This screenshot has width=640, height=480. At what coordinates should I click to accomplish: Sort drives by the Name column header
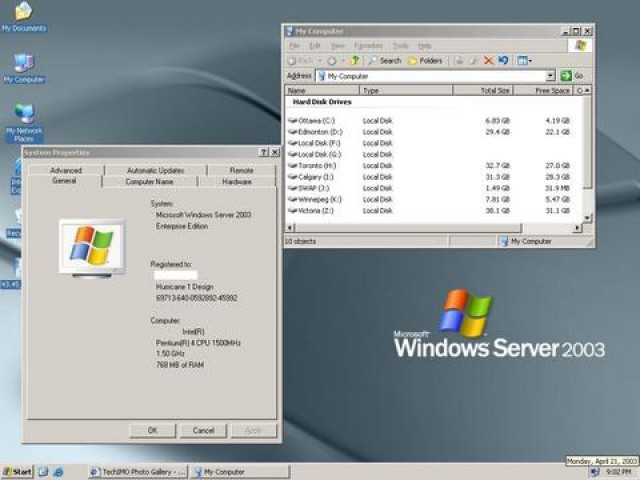(322, 91)
